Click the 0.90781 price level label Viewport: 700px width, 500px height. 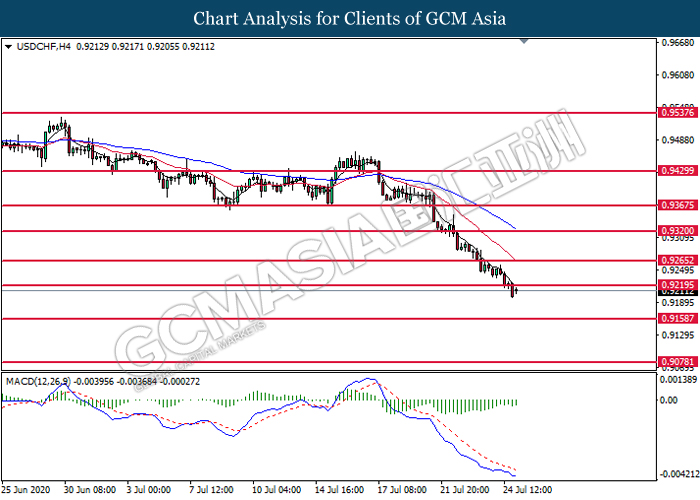[678, 362]
